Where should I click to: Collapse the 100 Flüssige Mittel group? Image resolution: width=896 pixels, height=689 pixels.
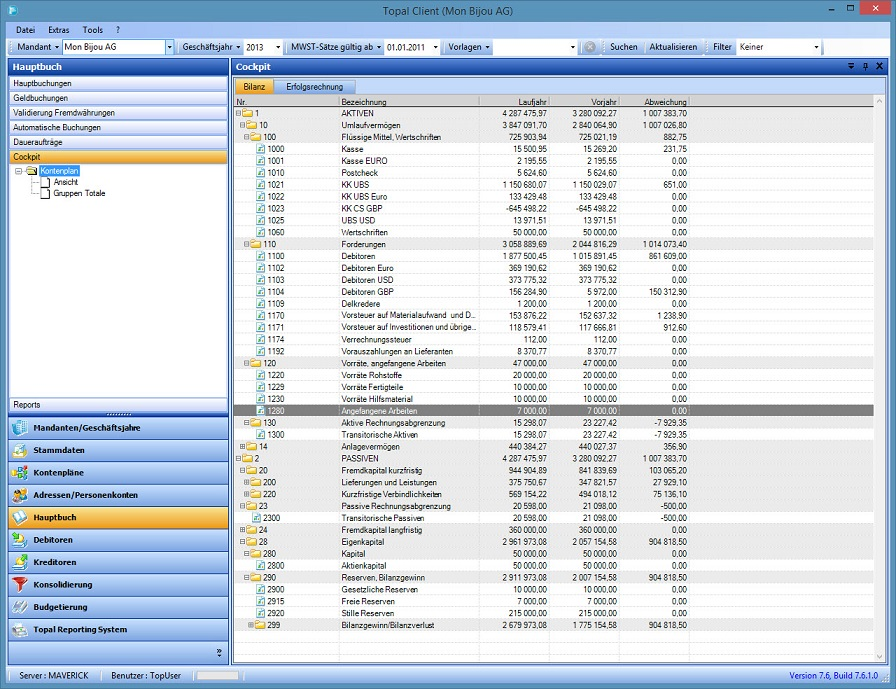click(x=246, y=137)
